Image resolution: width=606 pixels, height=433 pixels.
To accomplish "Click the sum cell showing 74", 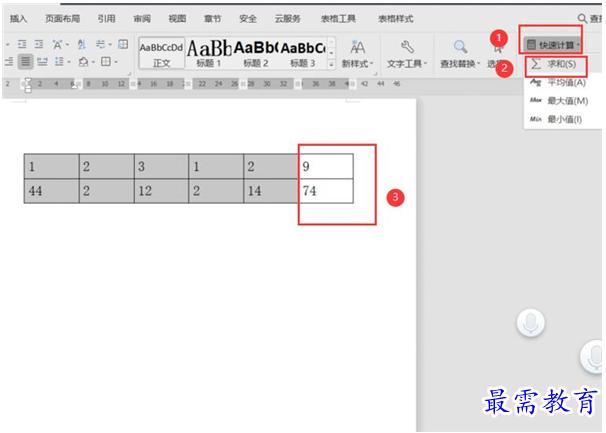I will [x=325, y=191].
